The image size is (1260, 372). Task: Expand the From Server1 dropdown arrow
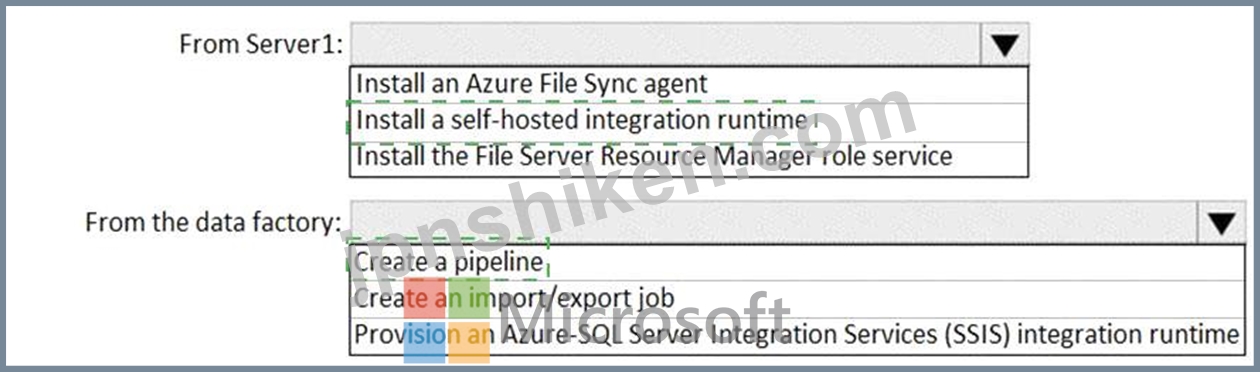[x=1005, y=45]
